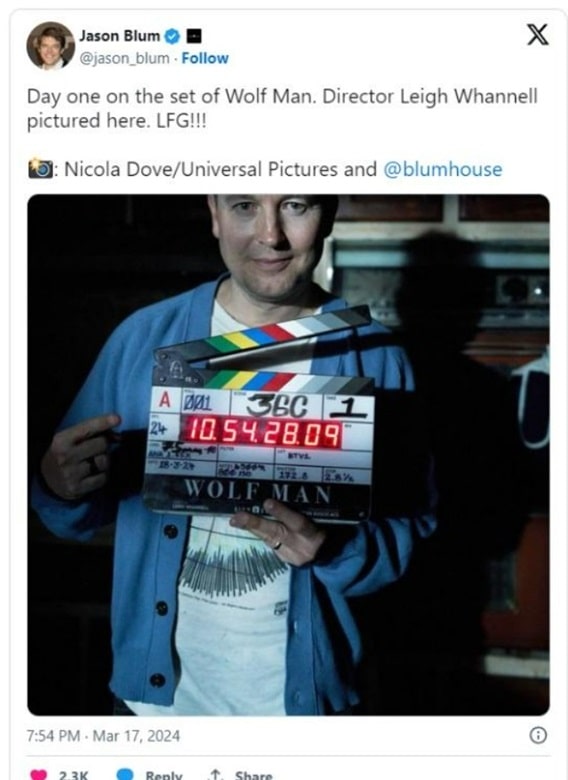Click the Share label
The height and width of the screenshot is (780, 568).
pyautogui.click(x=253, y=775)
